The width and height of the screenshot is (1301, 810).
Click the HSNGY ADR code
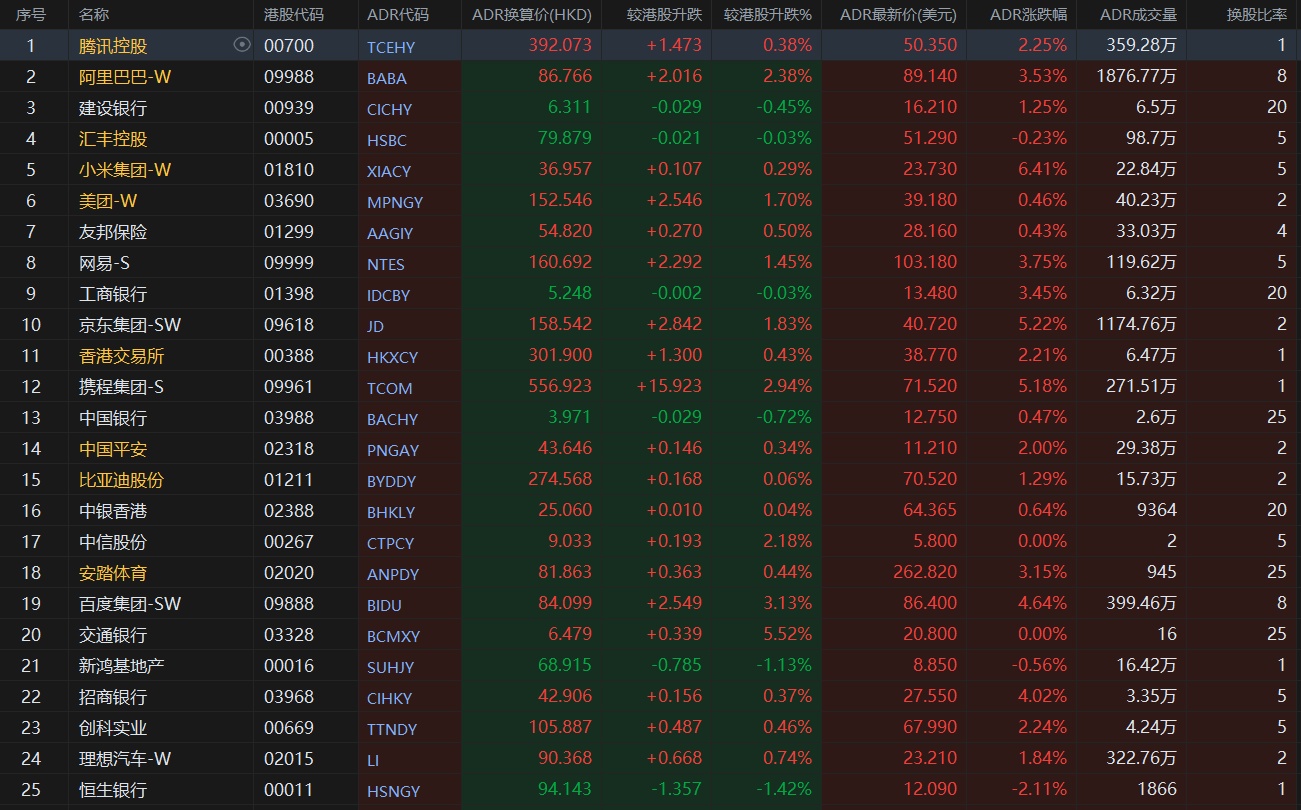tap(393, 791)
